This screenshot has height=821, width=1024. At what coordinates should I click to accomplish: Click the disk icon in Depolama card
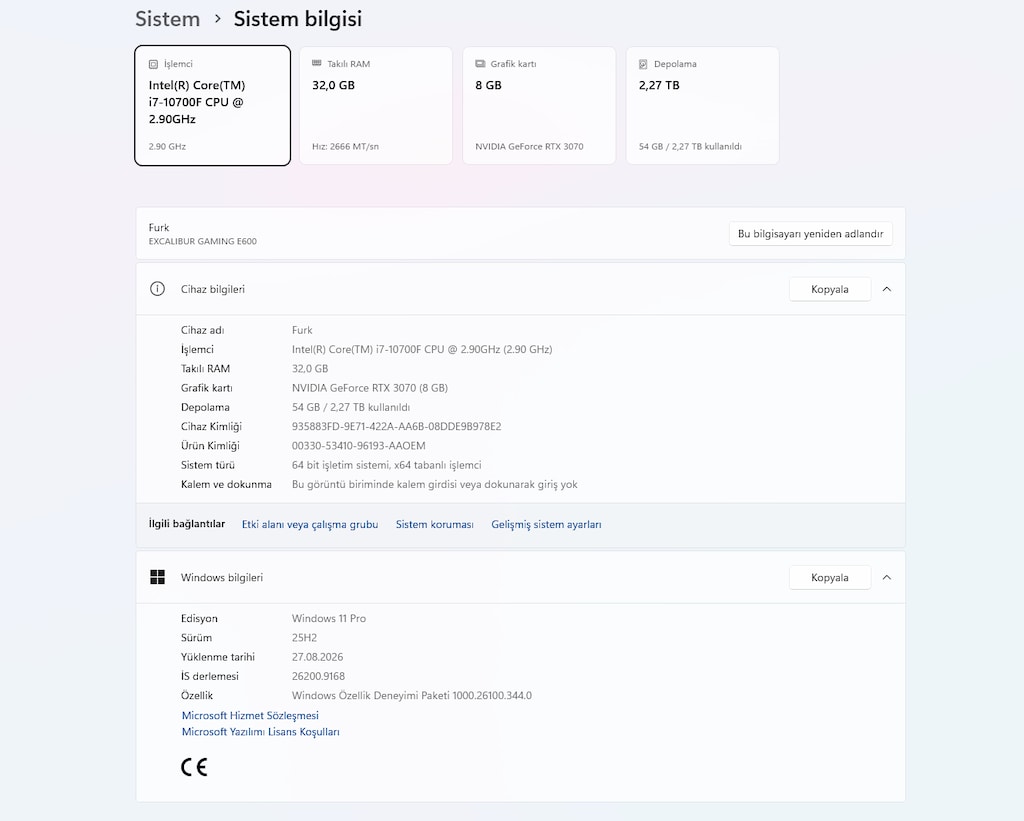[643, 64]
